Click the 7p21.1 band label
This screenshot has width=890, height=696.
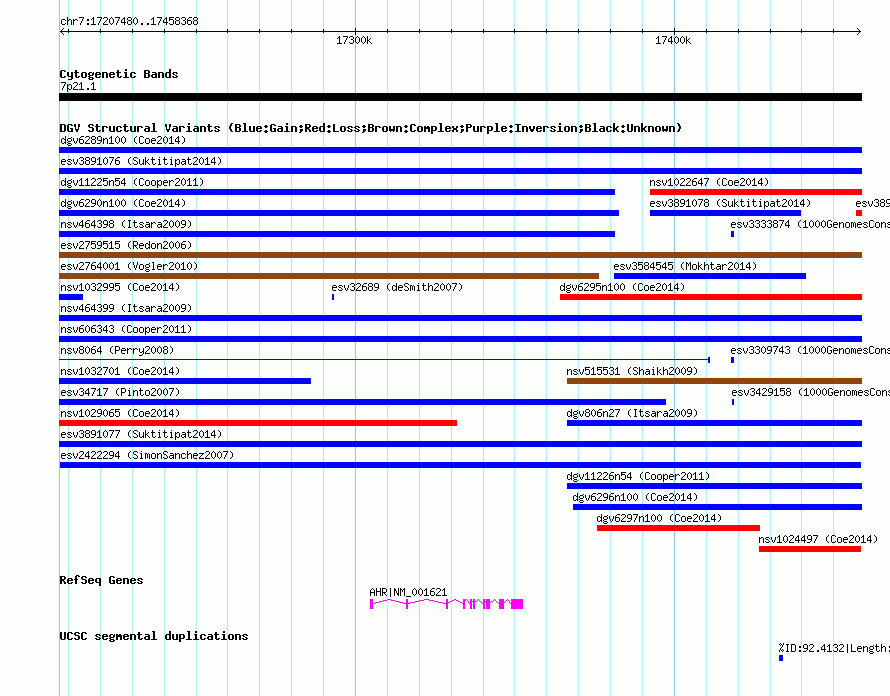pyautogui.click(x=78, y=86)
